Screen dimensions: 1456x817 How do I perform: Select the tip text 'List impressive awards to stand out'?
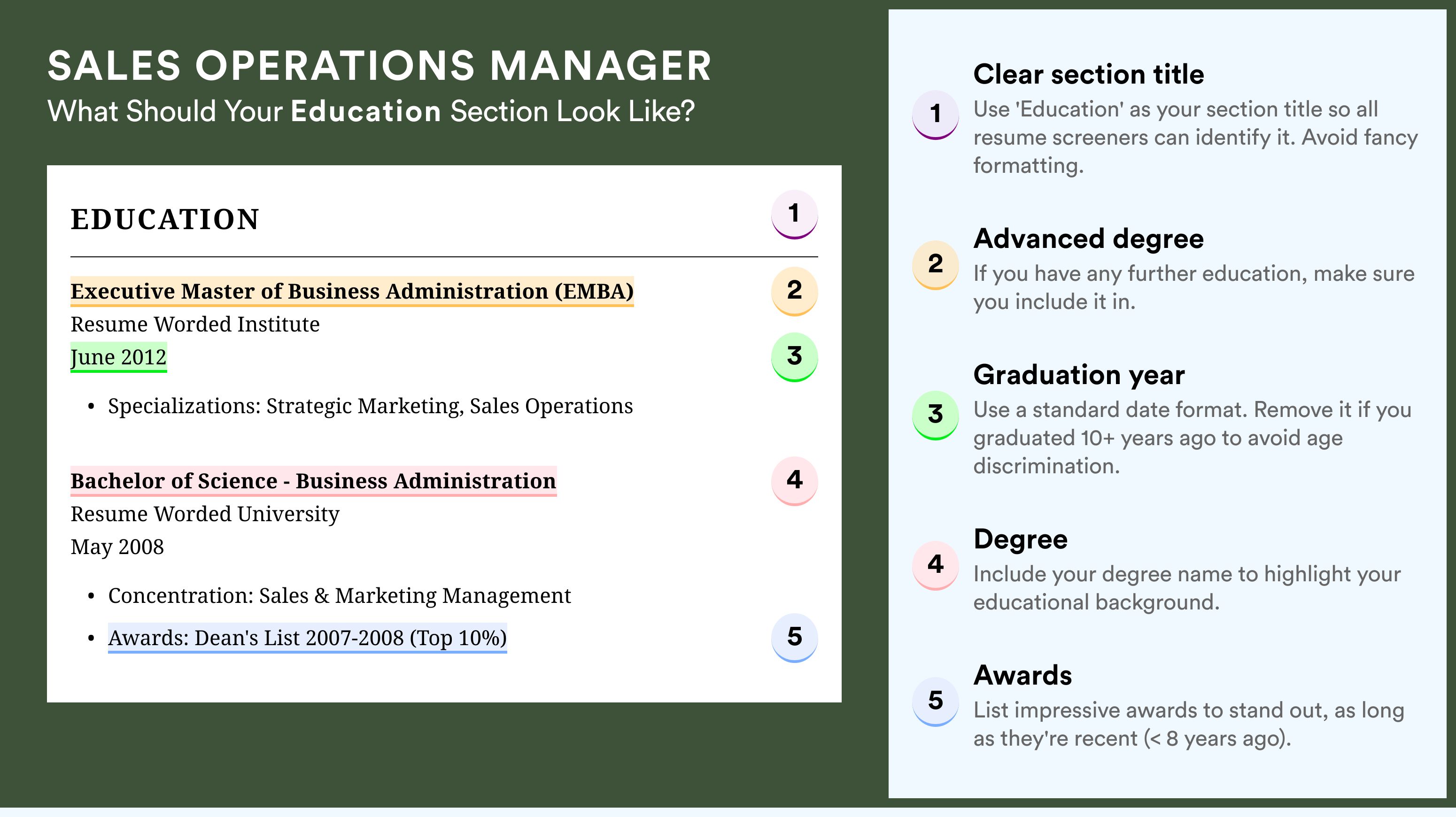click(x=1189, y=725)
